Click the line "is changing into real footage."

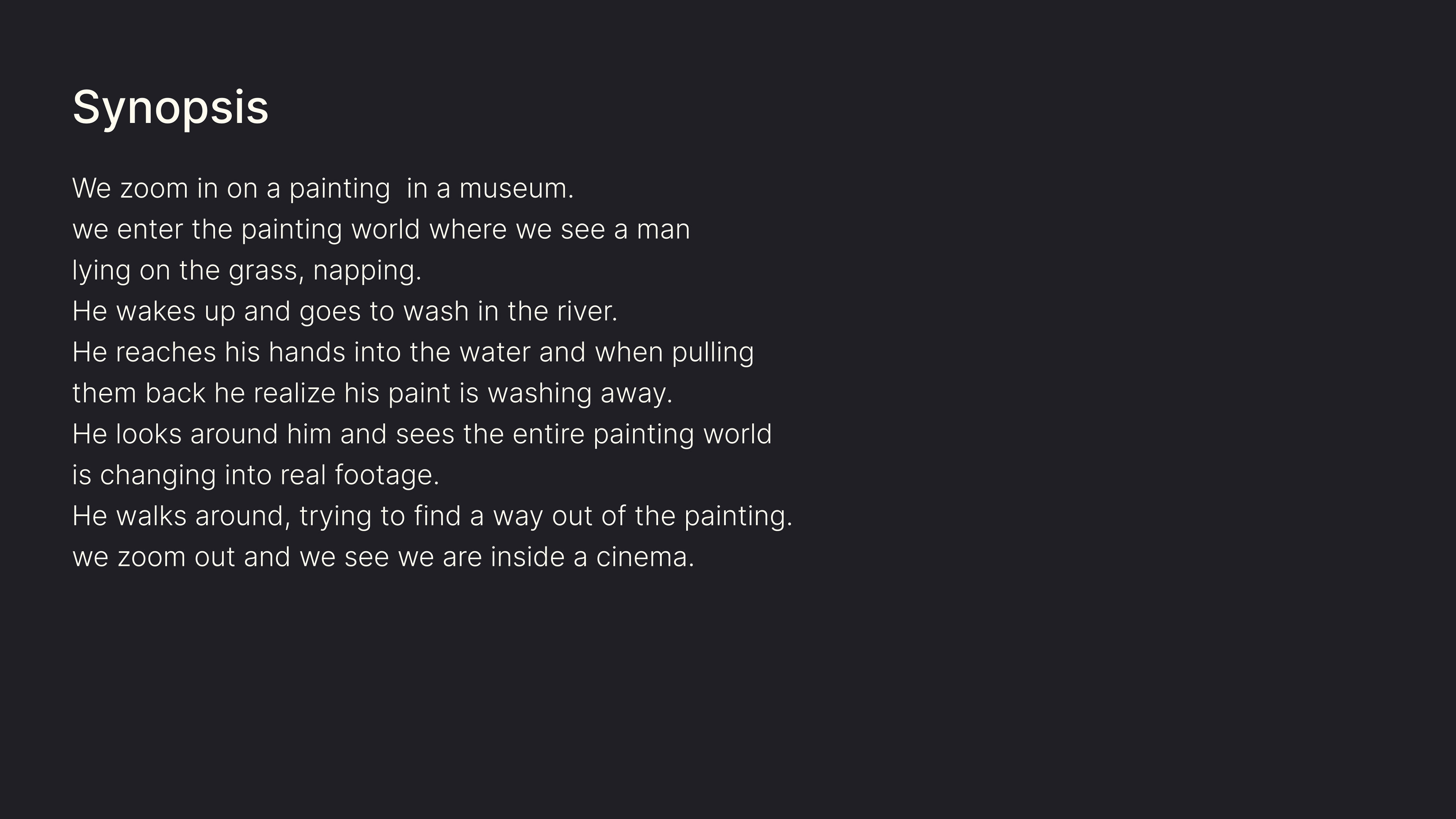[256, 475]
